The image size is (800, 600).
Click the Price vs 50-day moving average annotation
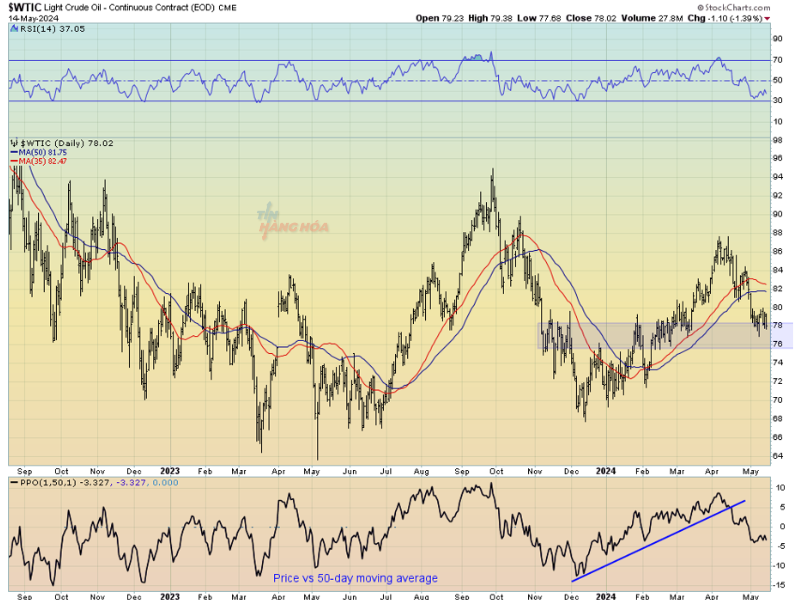355,578
